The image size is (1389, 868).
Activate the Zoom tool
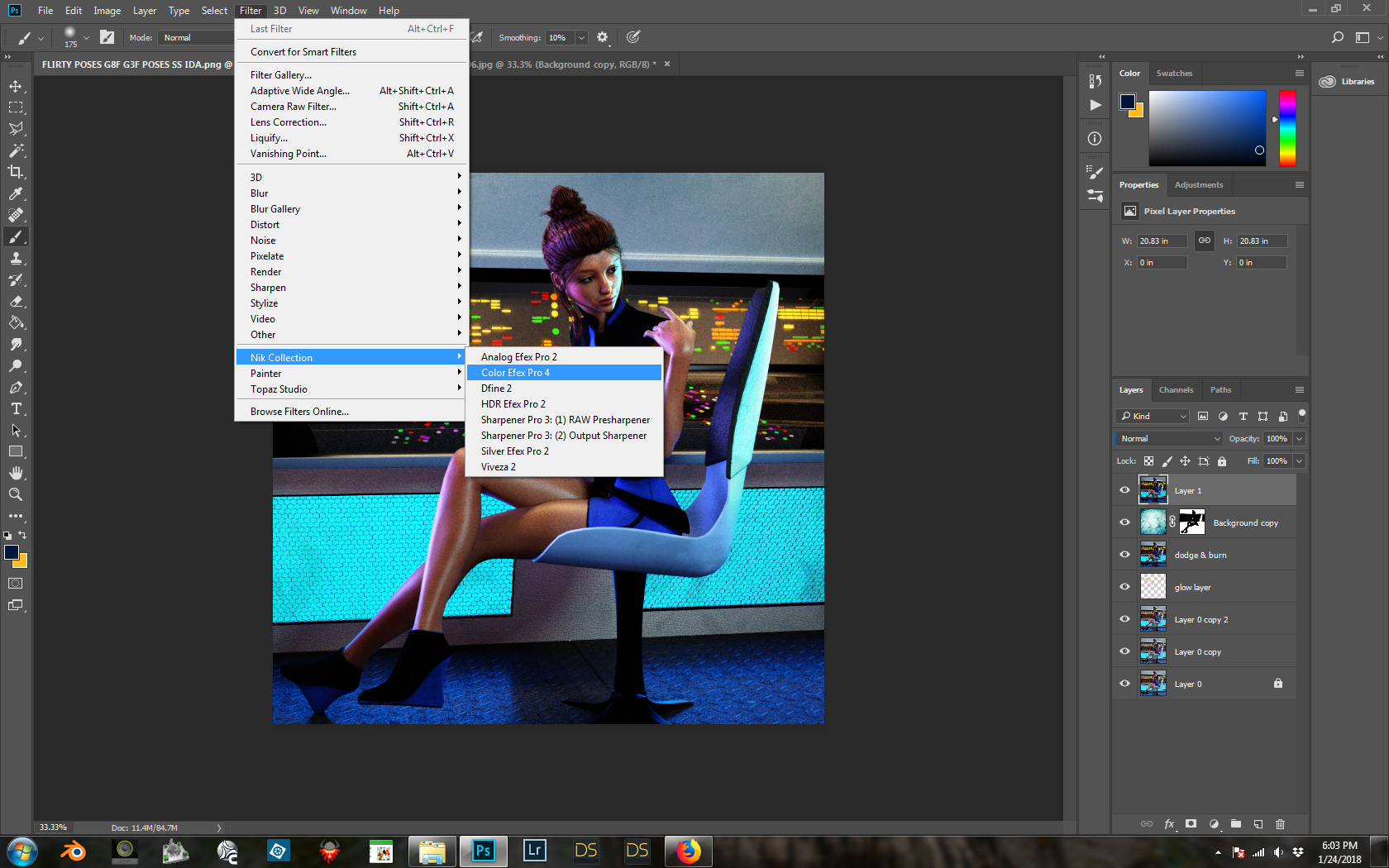coord(16,494)
